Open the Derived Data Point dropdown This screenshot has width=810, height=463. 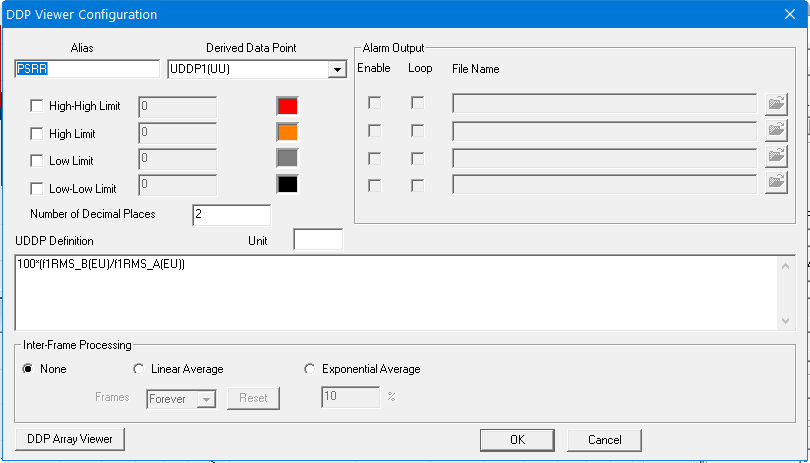pyautogui.click(x=337, y=69)
